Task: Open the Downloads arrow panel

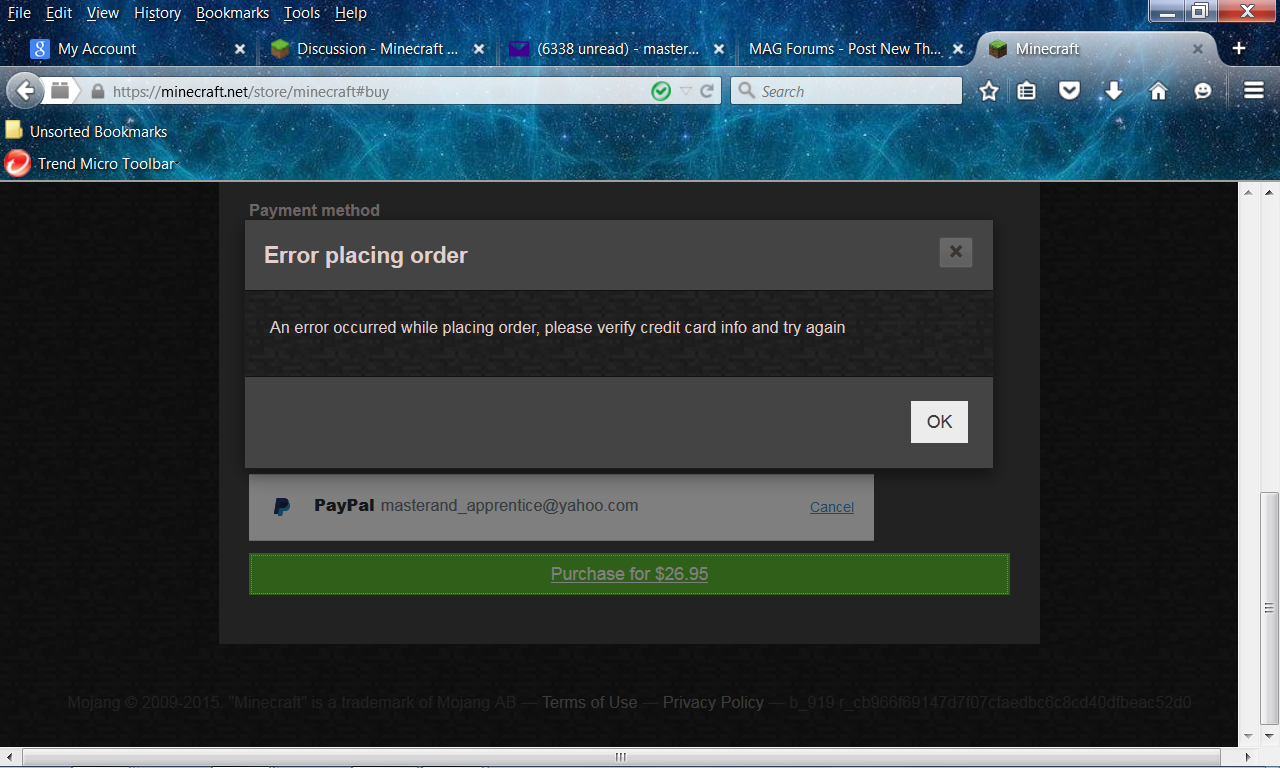Action: click(x=1114, y=91)
